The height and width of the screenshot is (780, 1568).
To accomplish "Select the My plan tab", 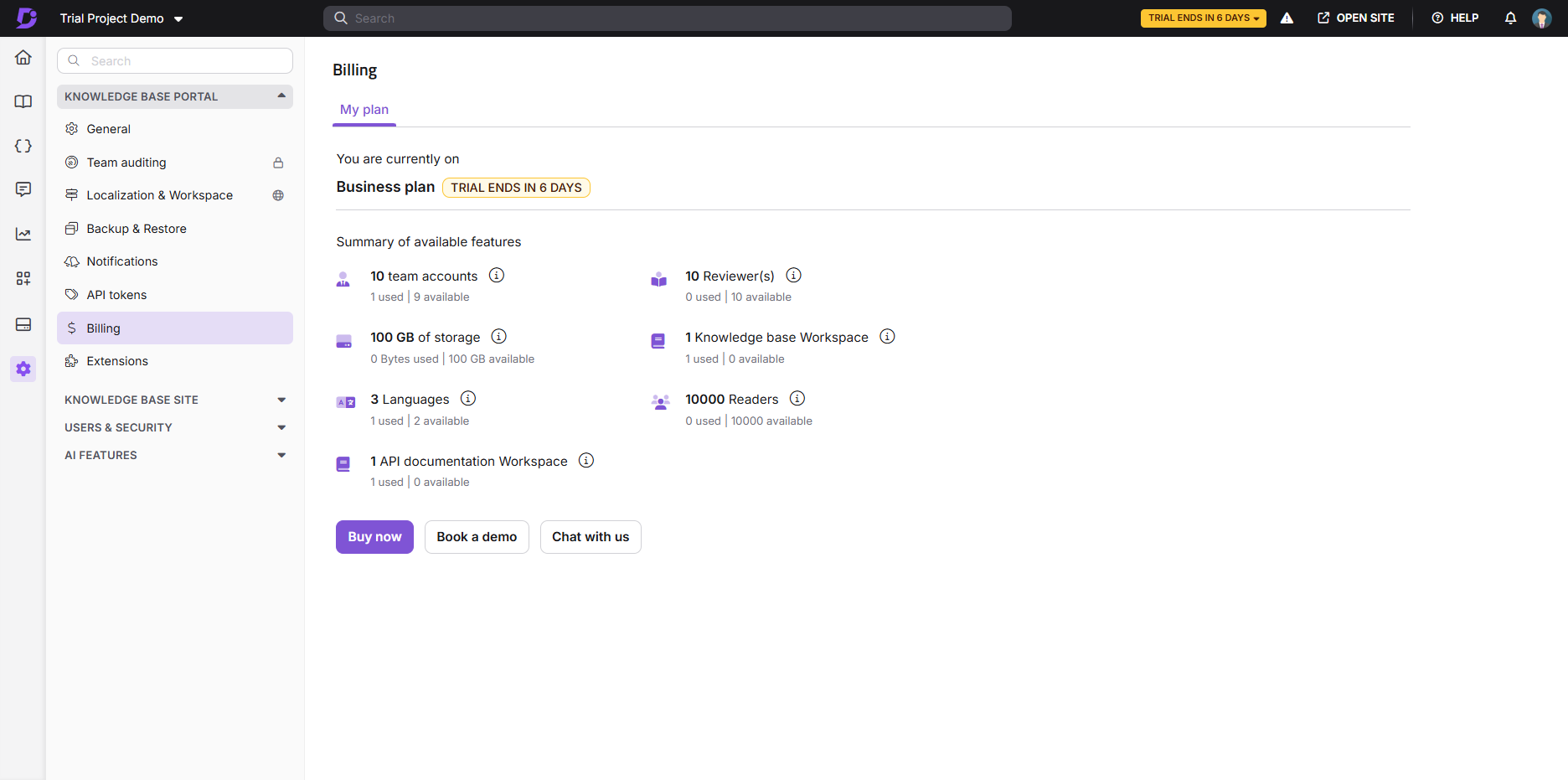I will point(364,110).
